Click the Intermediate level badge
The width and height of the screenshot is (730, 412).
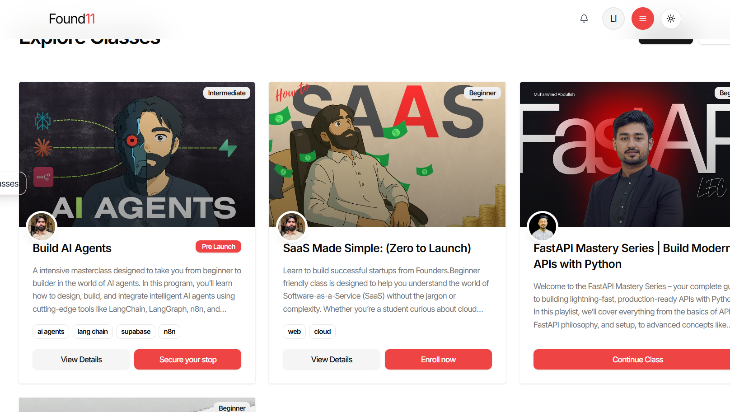[226, 93]
